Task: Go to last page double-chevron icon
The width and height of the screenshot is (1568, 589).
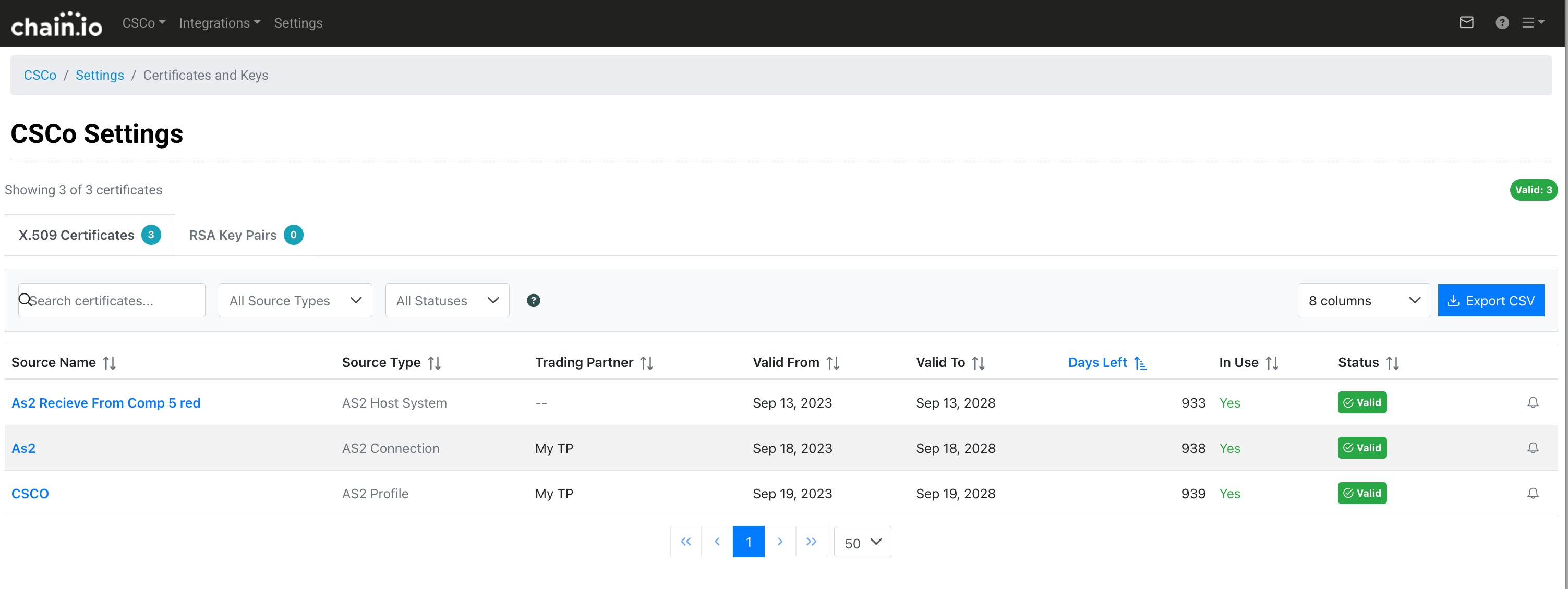Action: (811, 542)
